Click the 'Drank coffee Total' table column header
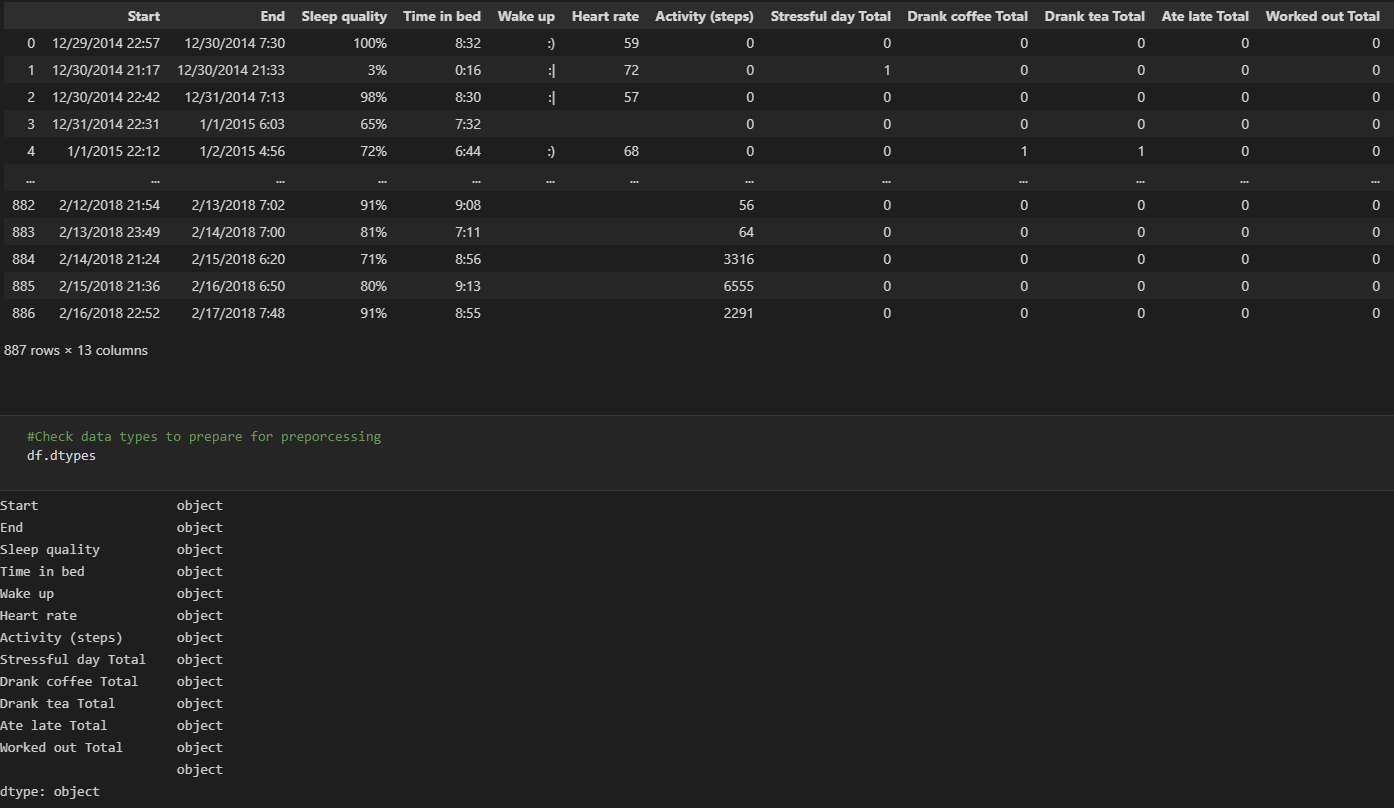Image resolution: width=1394 pixels, height=808 pixels. click(968, 16)
